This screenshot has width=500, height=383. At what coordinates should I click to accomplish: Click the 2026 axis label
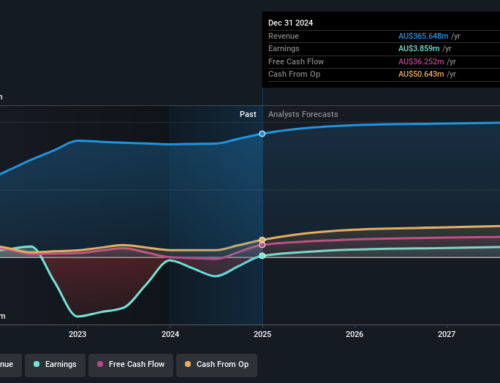pyautogui.click(x=355, y=334)
